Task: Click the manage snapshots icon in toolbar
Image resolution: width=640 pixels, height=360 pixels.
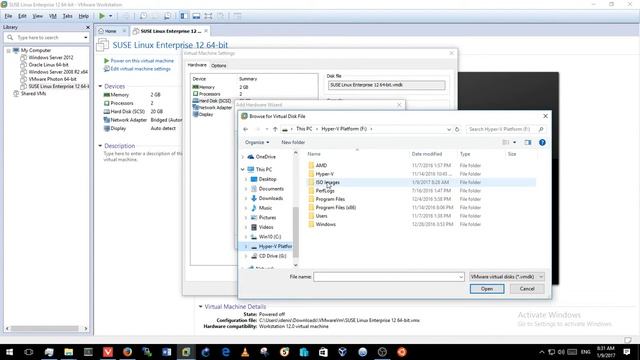Action: pyautogui.click(x=167, y=16)
